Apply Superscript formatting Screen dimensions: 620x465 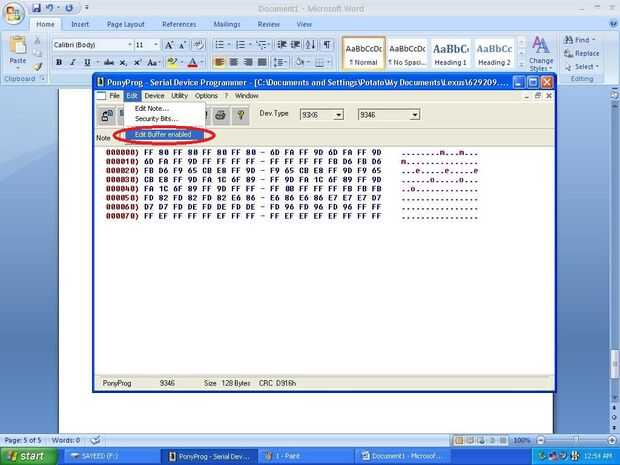coord(137,62)
